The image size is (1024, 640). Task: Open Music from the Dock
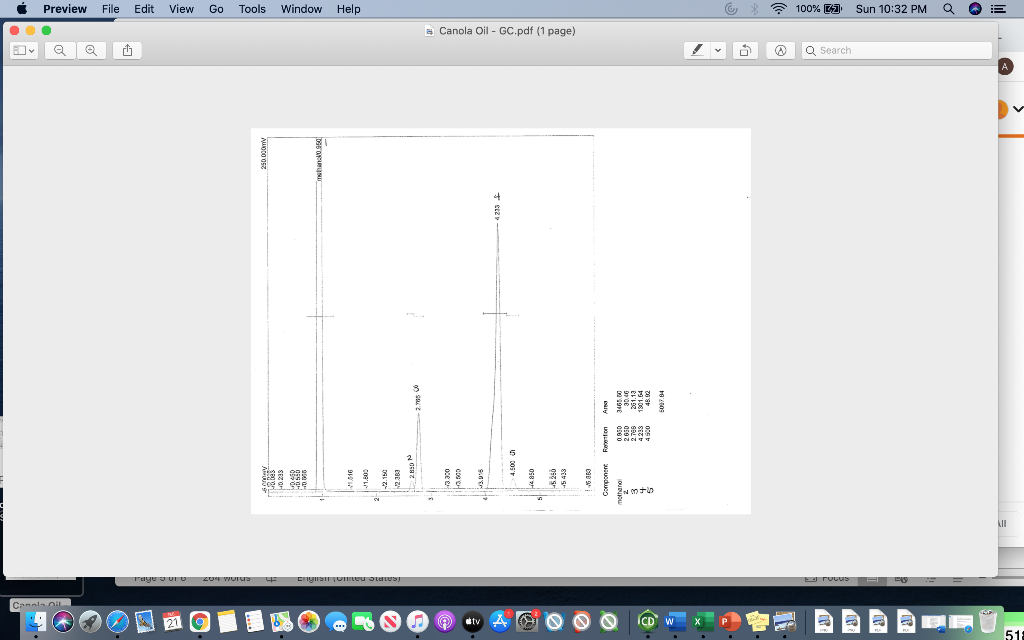[x=417, y=621]
